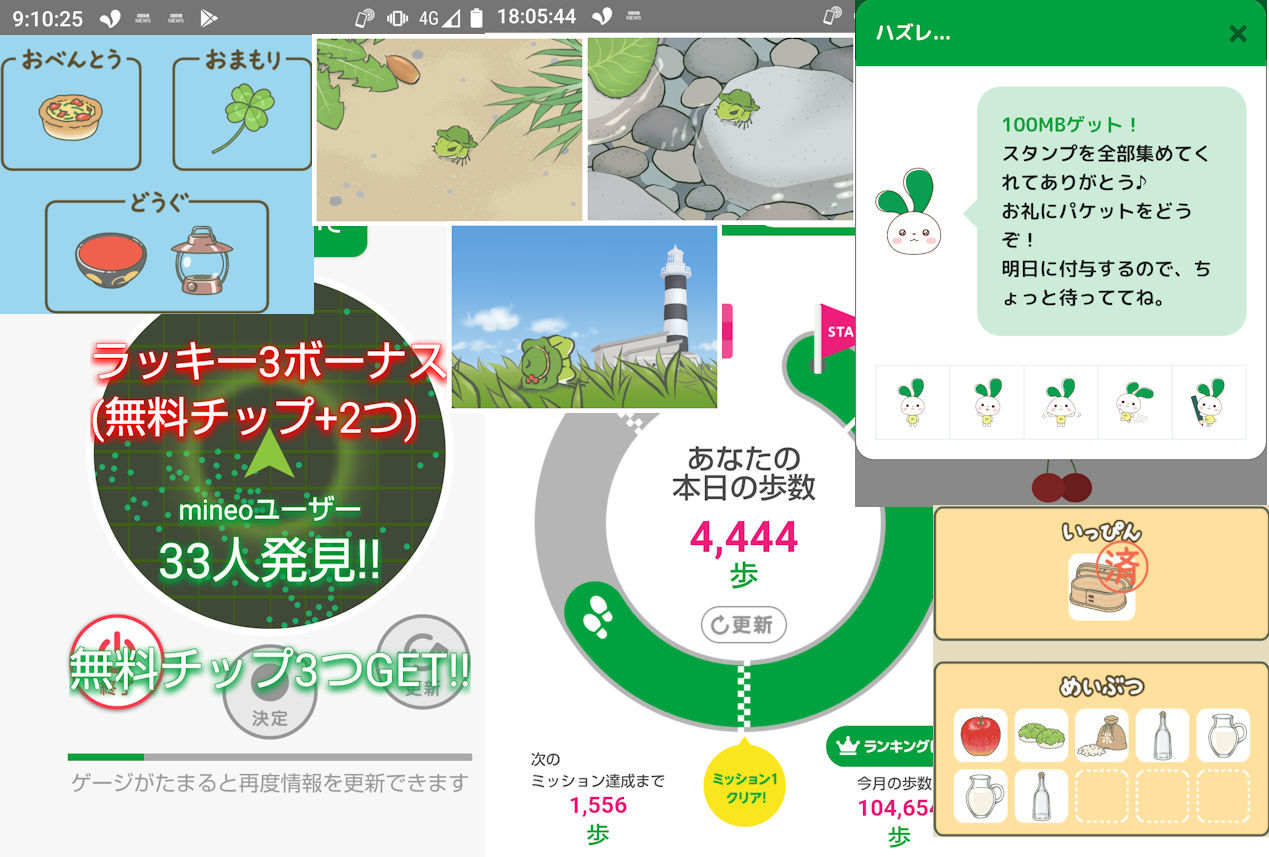The height and width of the screenshot is (857, 1269).
Task: Select the rabbit stamp holding a pencil
Action: coord(1209,402)
